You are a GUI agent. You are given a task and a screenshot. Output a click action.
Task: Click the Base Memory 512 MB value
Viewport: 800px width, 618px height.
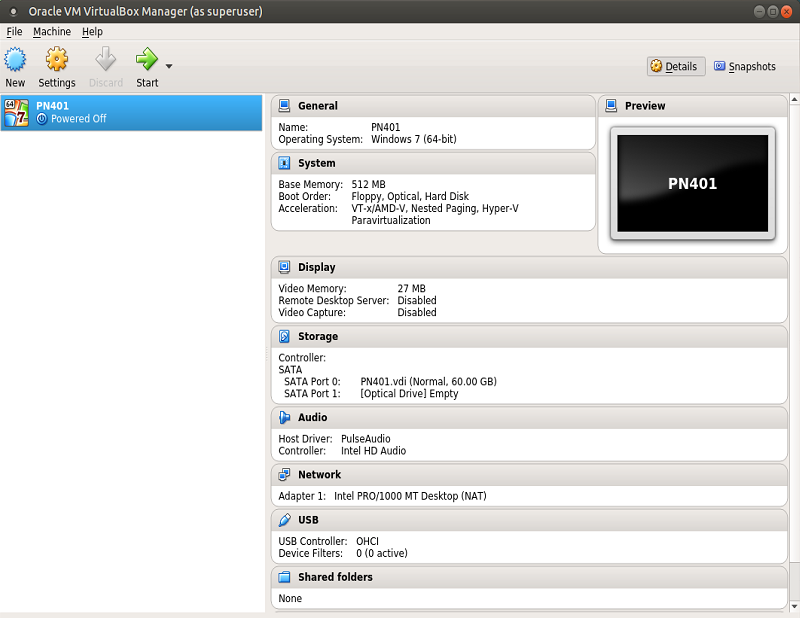(368, 184)
